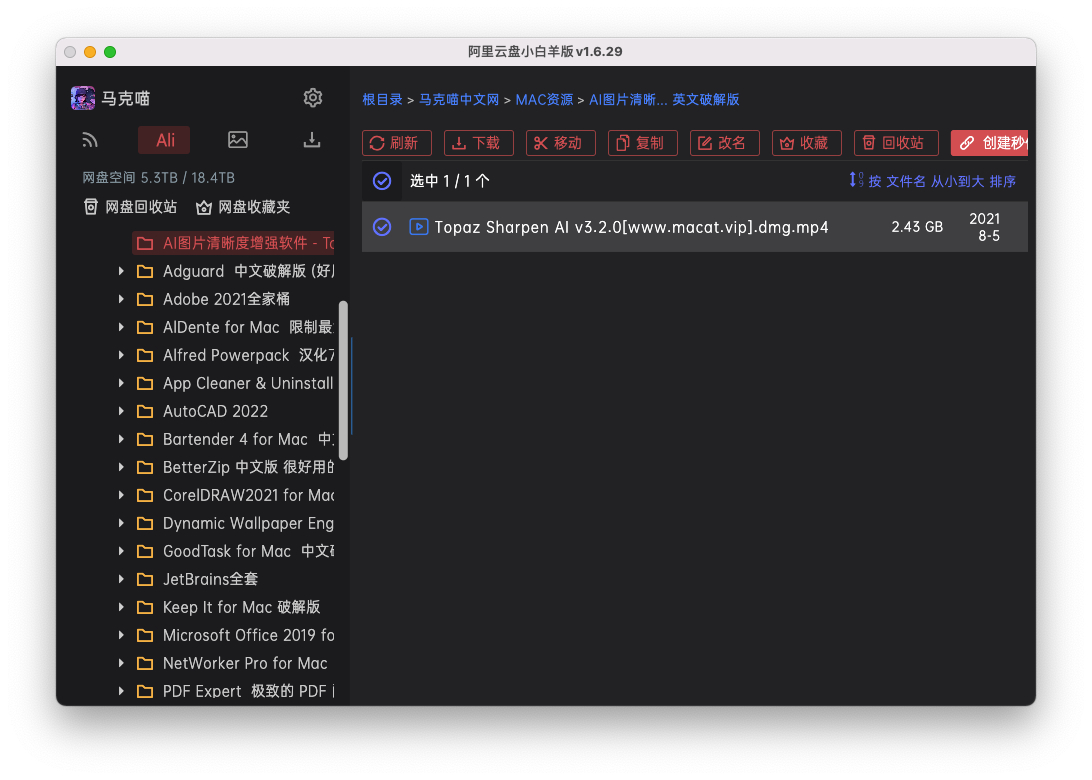Expand the JetBrains全套 folder
The image size is (1092, 780).
pos(122,579)
